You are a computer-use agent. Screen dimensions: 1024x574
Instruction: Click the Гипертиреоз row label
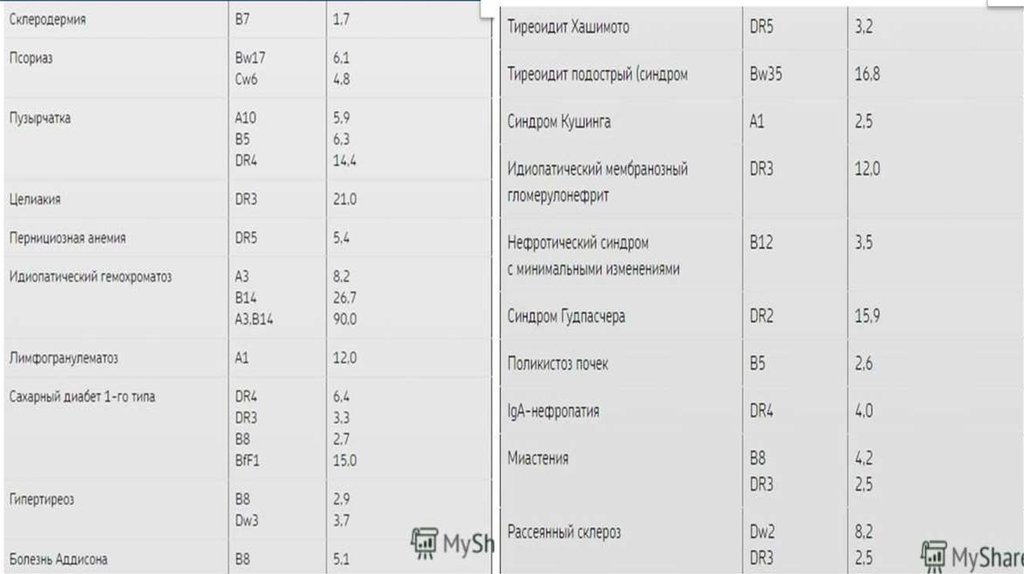(42, 497)
